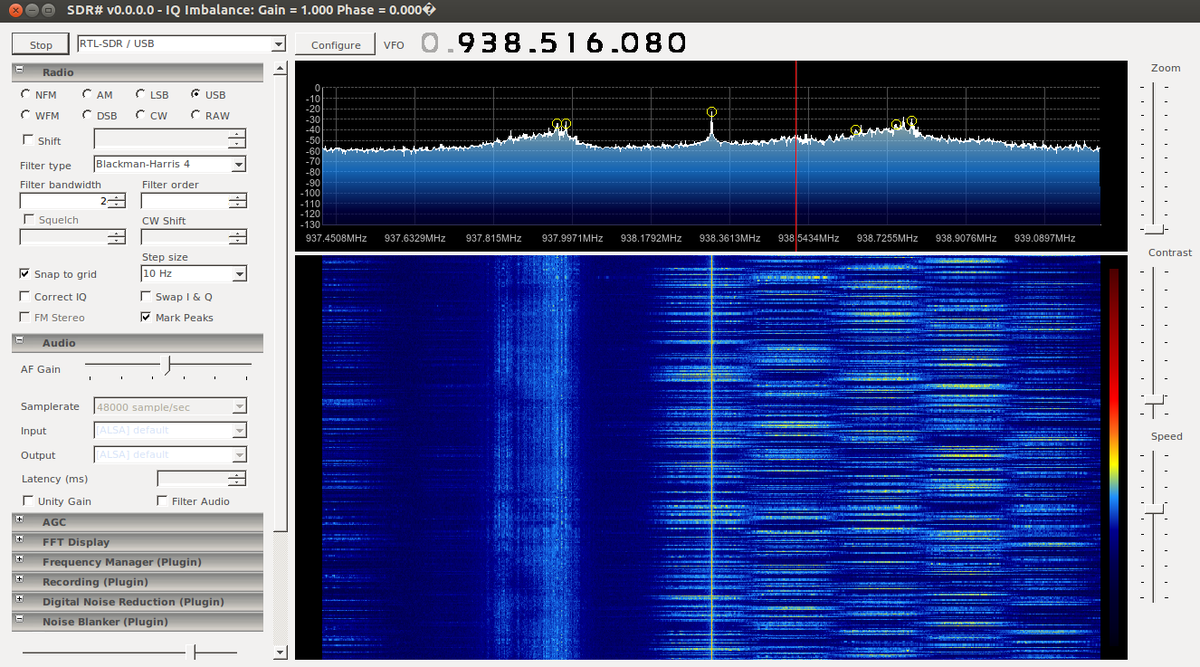Open the Filter type Blackman-Harris 4 dropdown
This screenshot has height=667, width=1200.
[170, 164]
